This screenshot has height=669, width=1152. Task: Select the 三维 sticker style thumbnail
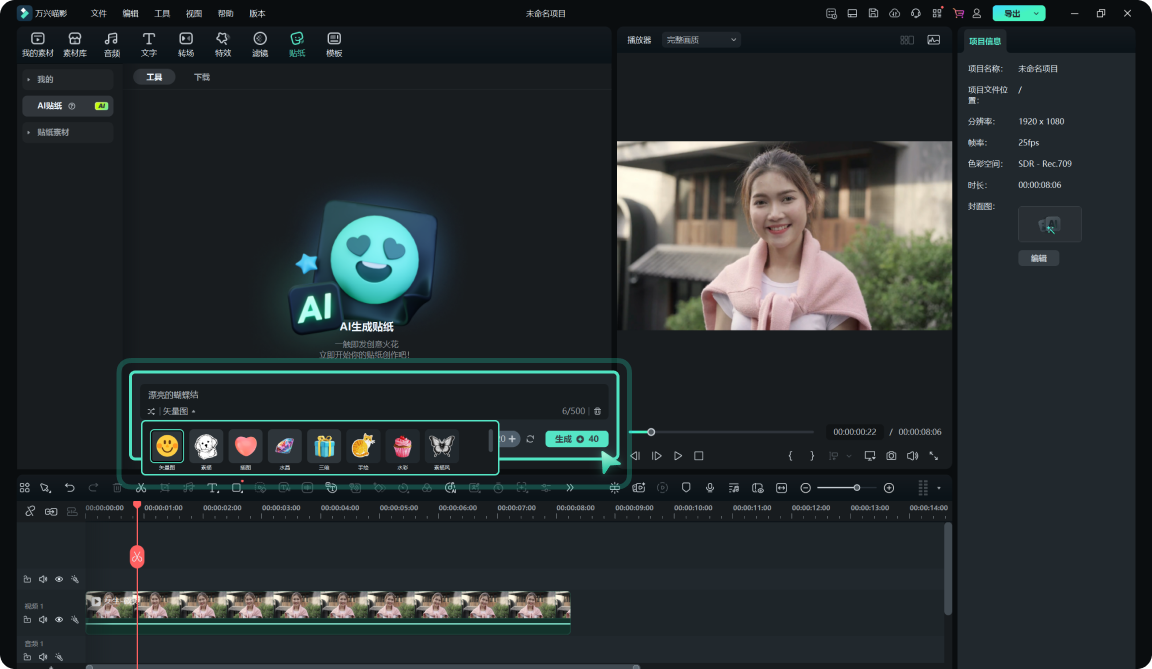(x=323, y=443)
